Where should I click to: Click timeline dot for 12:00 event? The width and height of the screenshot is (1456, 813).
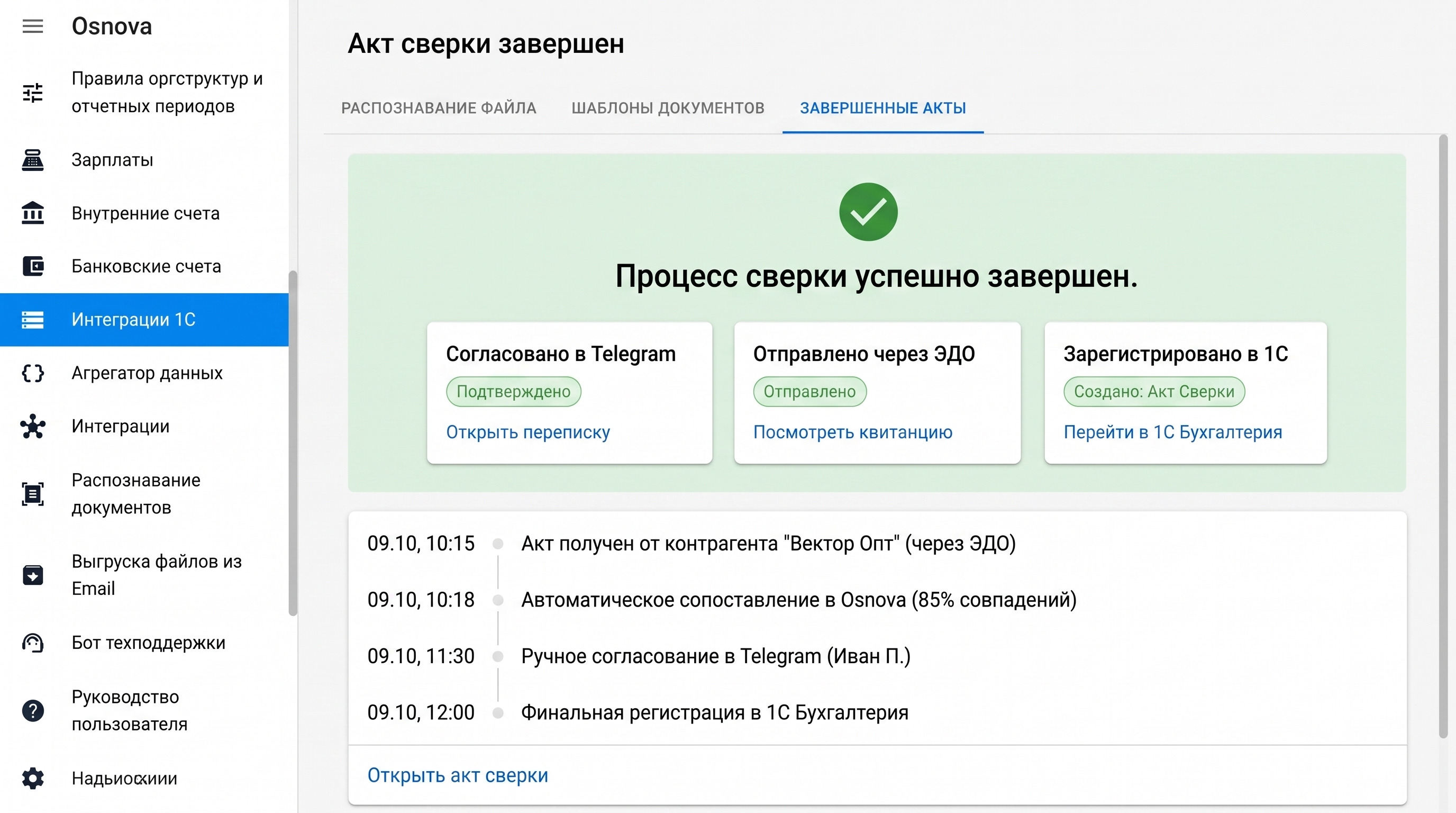[498, 713]
